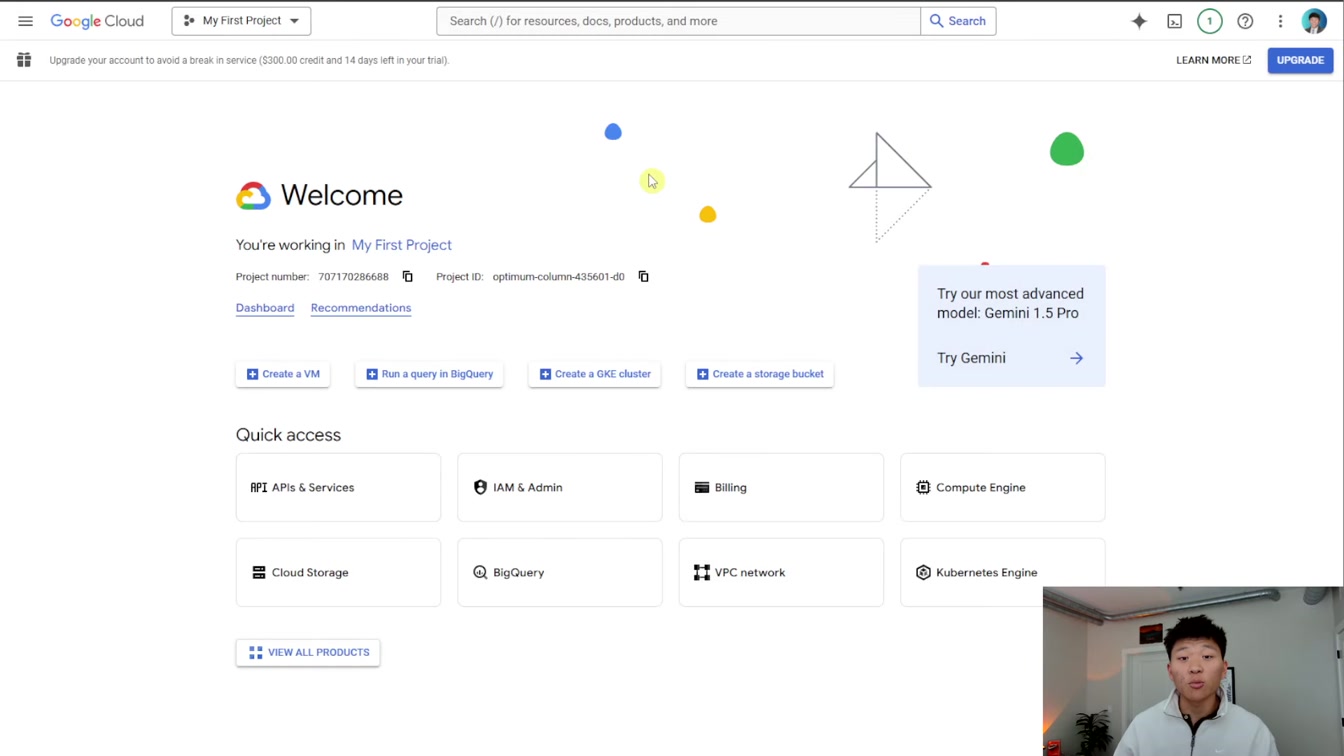Click the Gemini 1.5 Pro promo text
This screenshot has width=1344, height=756.
[x=1010, y=303]
